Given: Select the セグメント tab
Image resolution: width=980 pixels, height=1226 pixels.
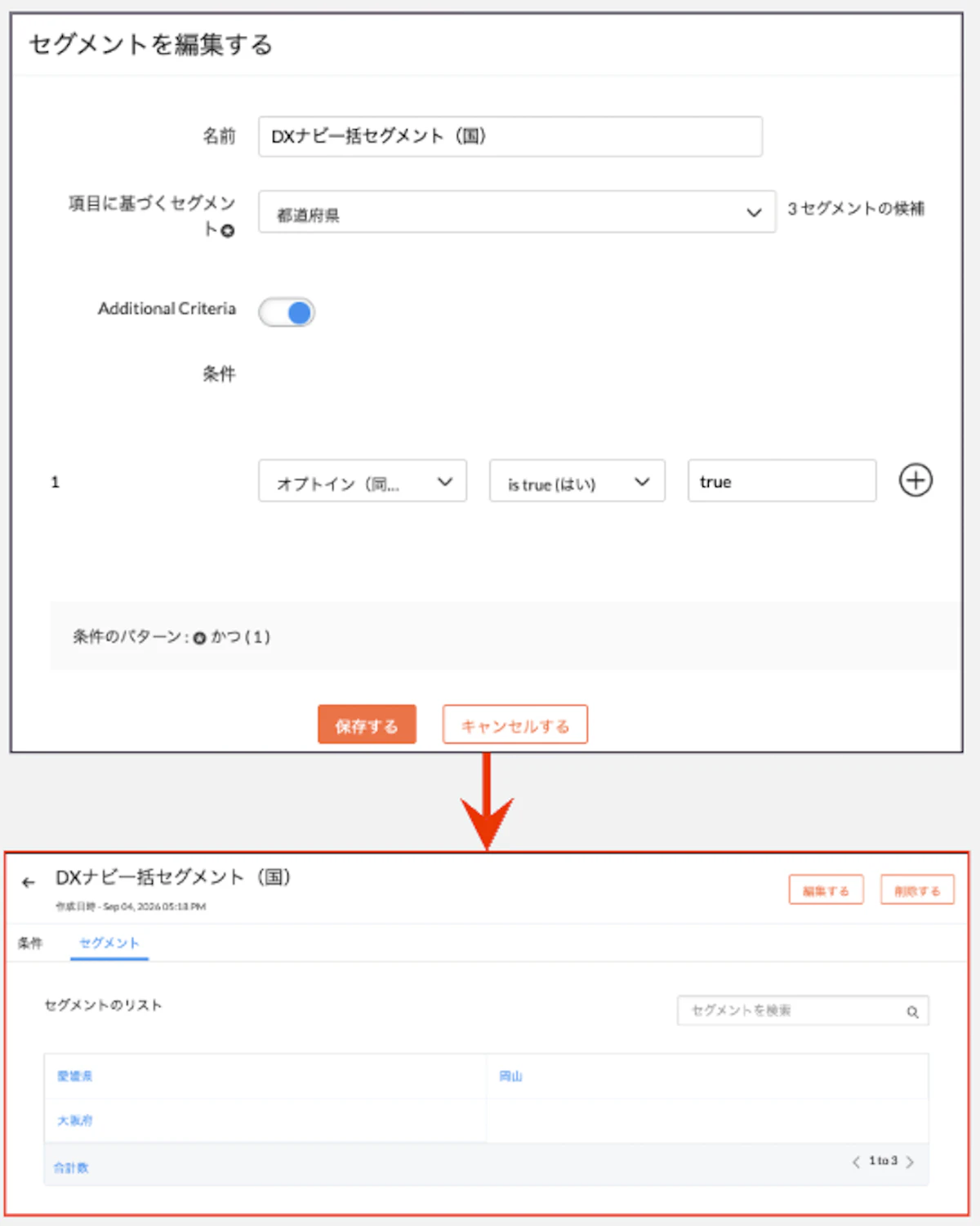Looking at the screenshot, I should point(109,943).
